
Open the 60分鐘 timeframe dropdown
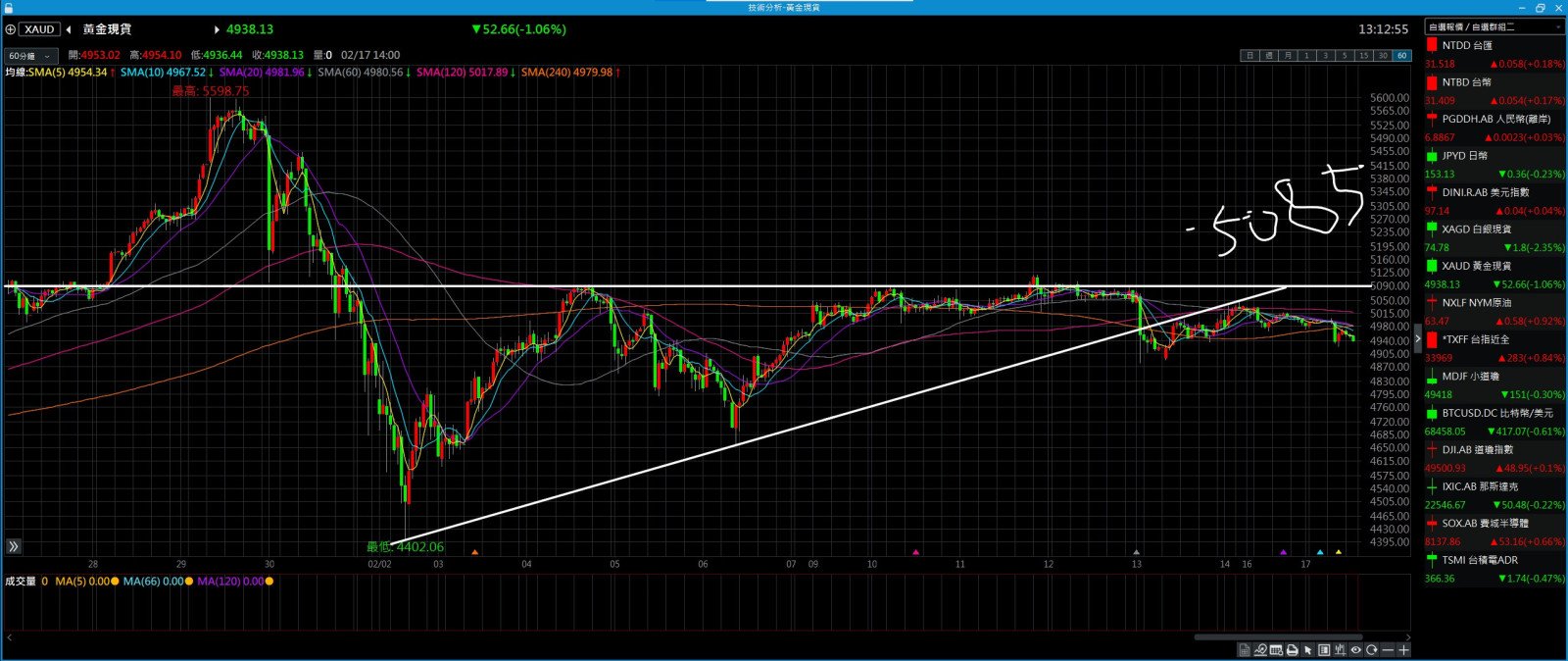point(31,56)
